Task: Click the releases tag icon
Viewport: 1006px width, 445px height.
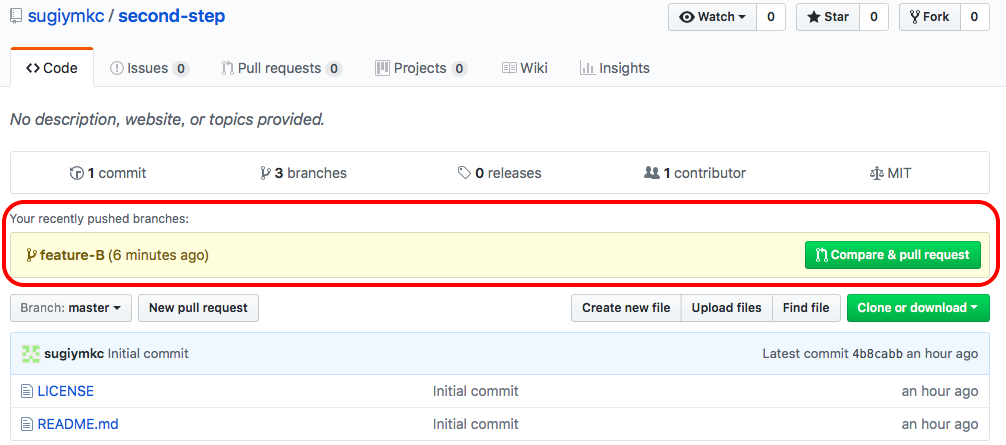Action: (464, 173)
